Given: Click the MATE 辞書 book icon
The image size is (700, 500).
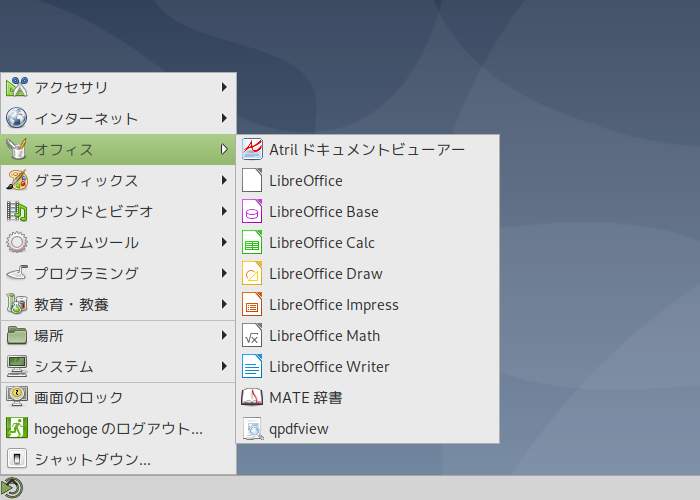Looking at the screenshot, I should point(252,397).
